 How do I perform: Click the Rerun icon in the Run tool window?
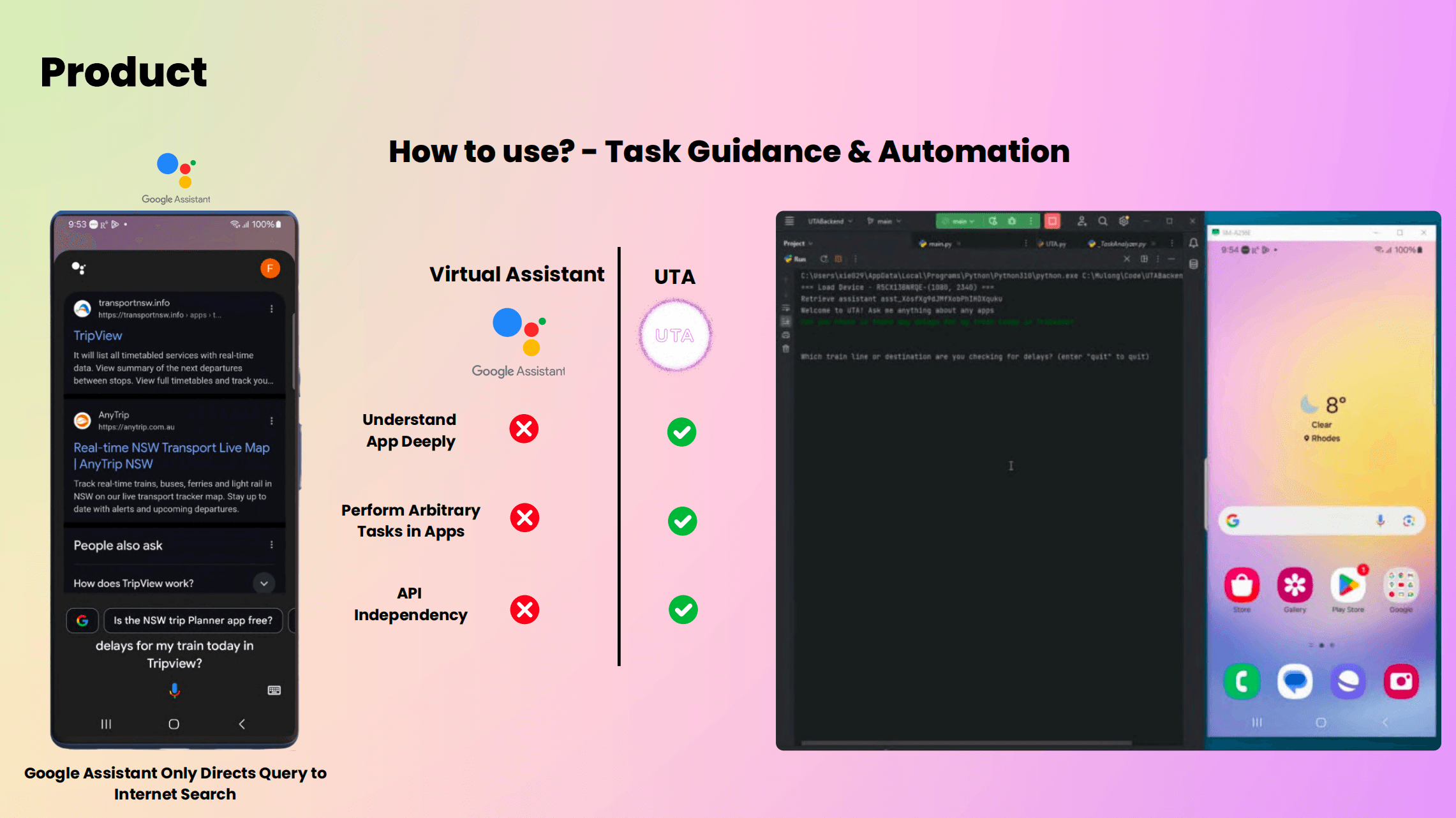[824, 259]
